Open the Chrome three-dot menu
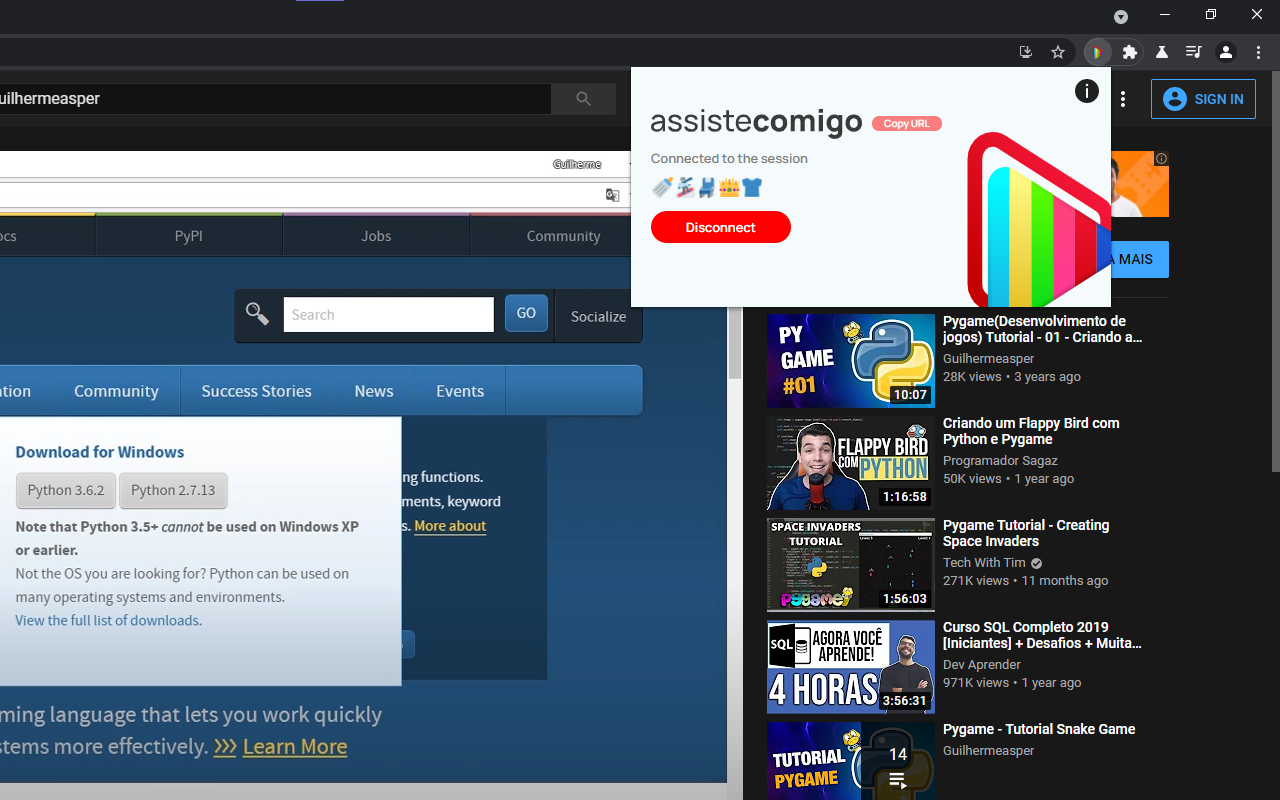 click(1258, 52)
